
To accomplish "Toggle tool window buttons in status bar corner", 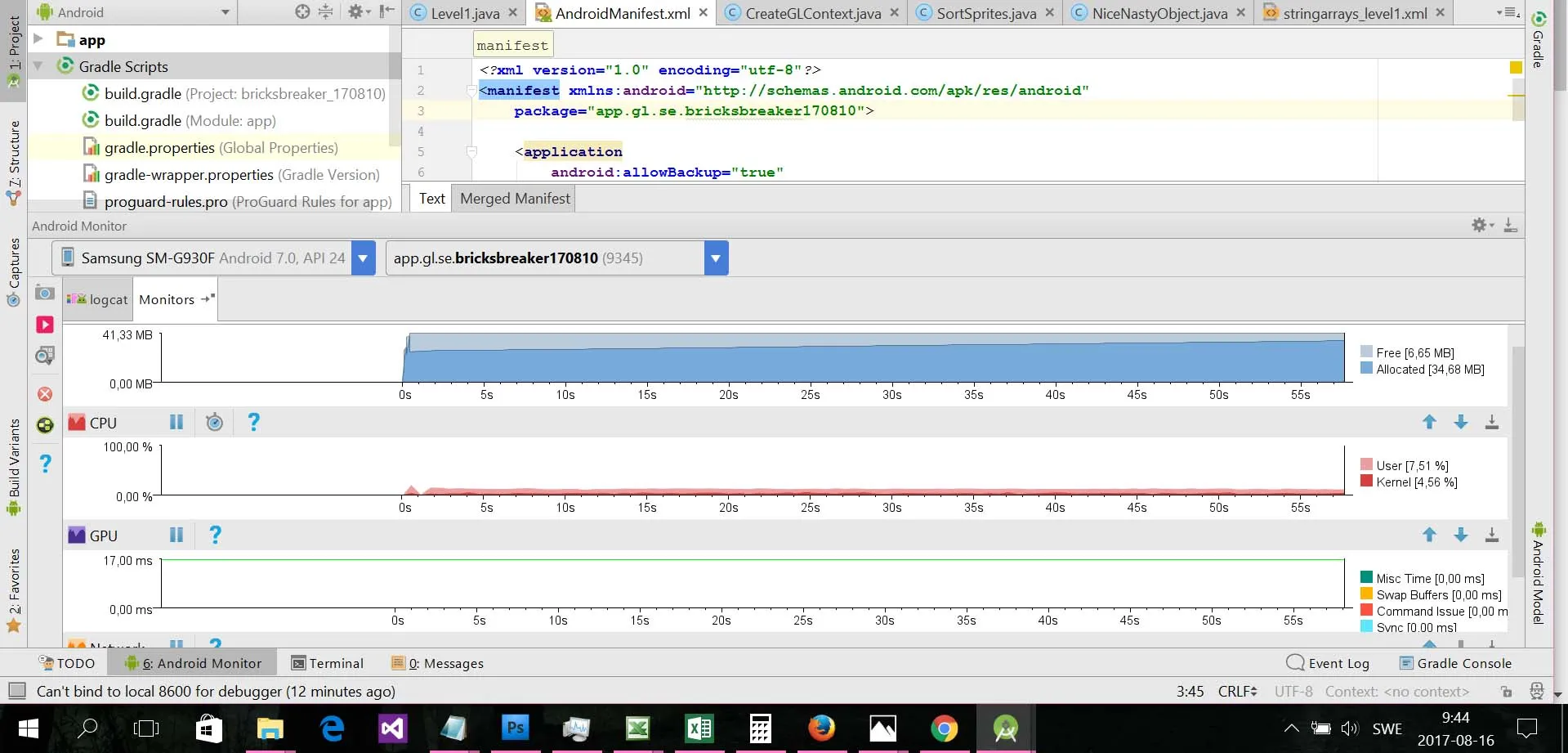I will pyautogui.click(x=16, y=691).
